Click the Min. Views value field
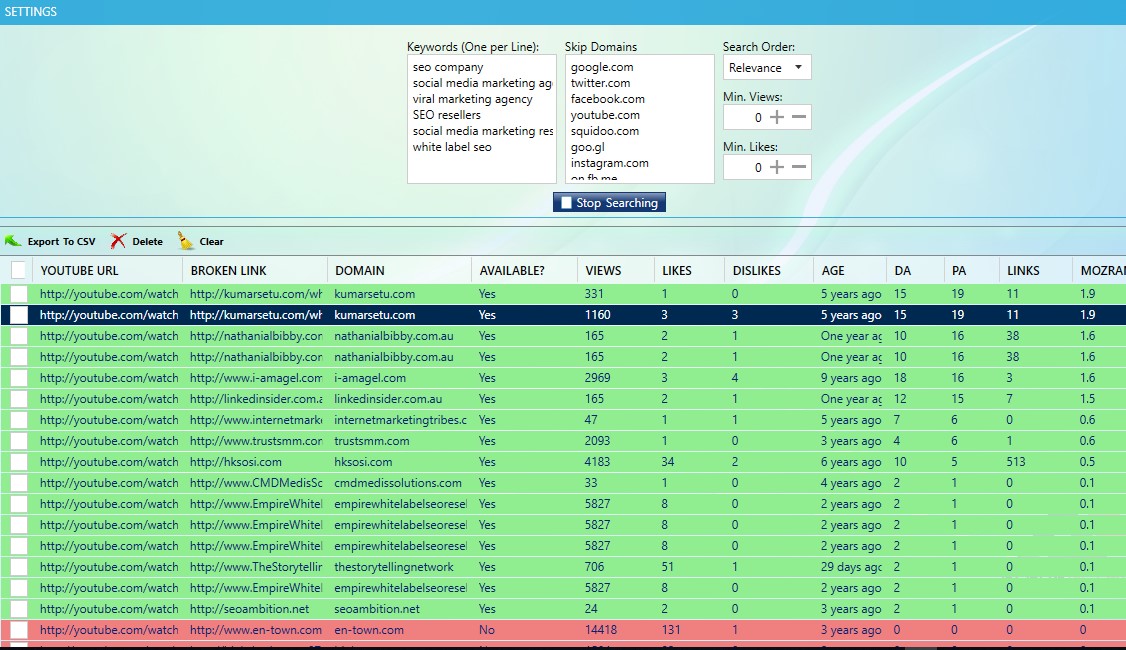1126x650 pixels. pyautogui.click(x=745, y=117)
